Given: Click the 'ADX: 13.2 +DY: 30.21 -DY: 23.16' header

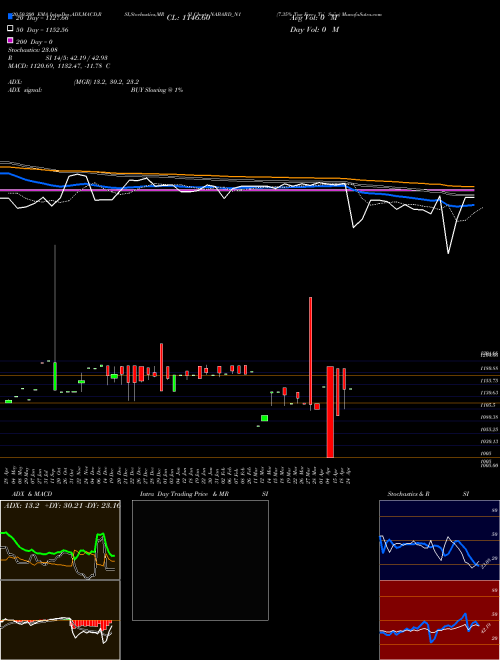Looking at the screenshot, I should [62, 506].
